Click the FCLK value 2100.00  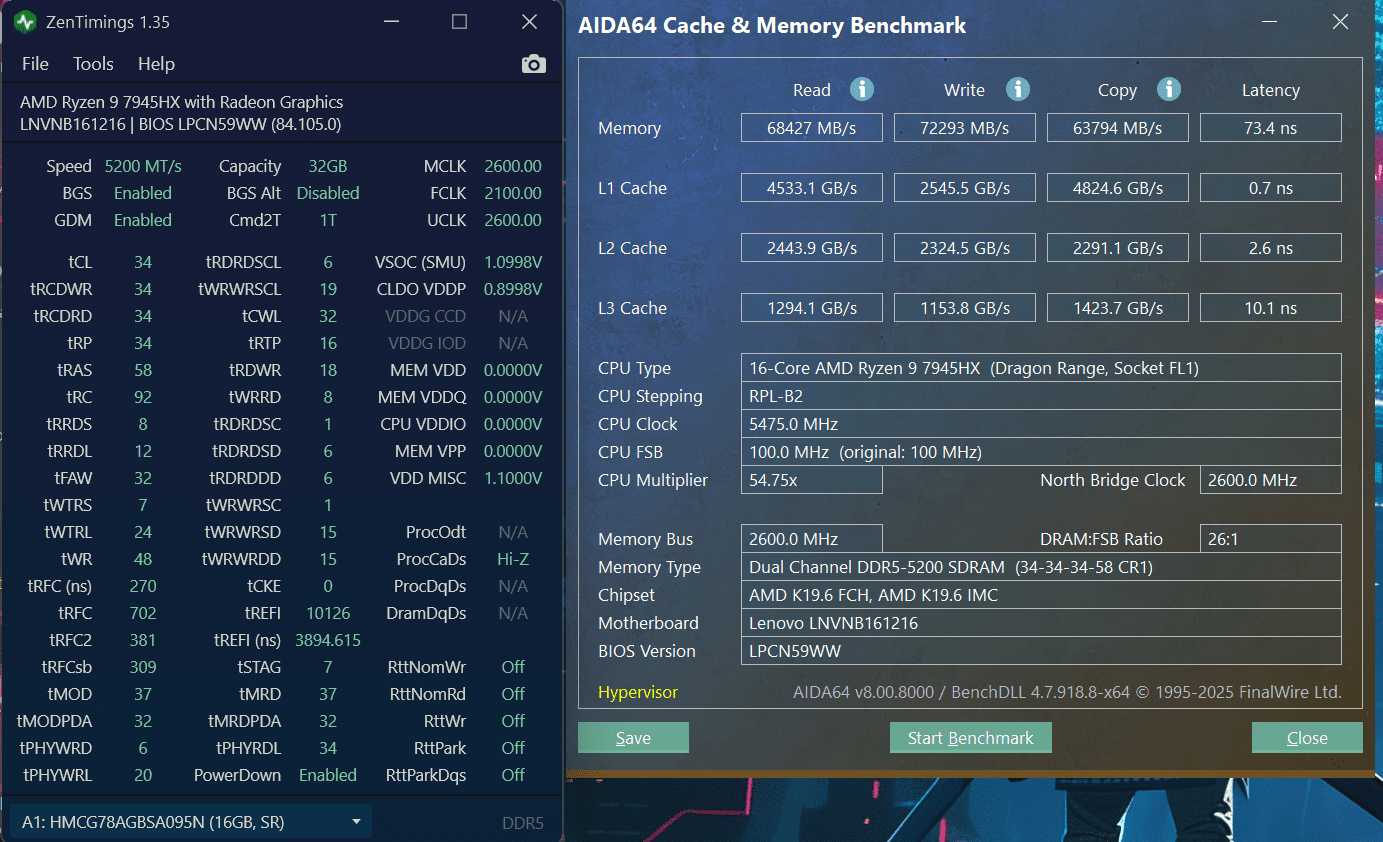click(513, 193)
